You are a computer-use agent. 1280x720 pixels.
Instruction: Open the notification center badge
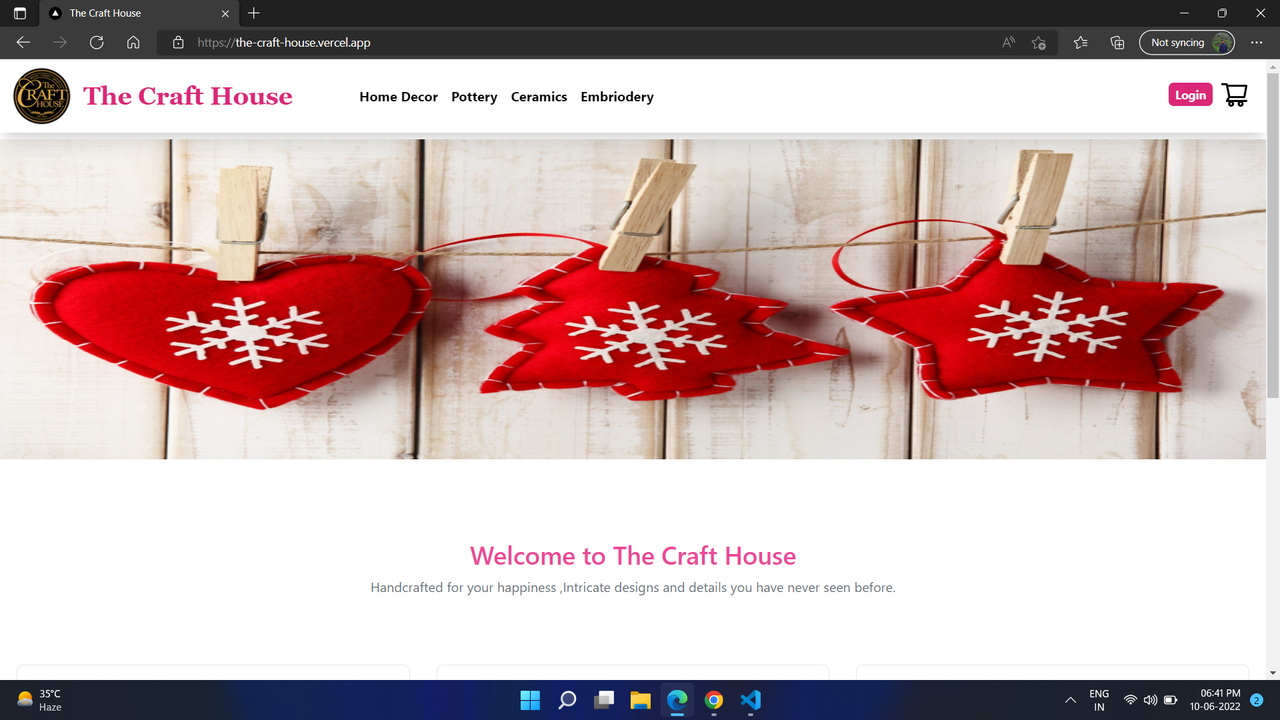click(x=1257, y=700)
